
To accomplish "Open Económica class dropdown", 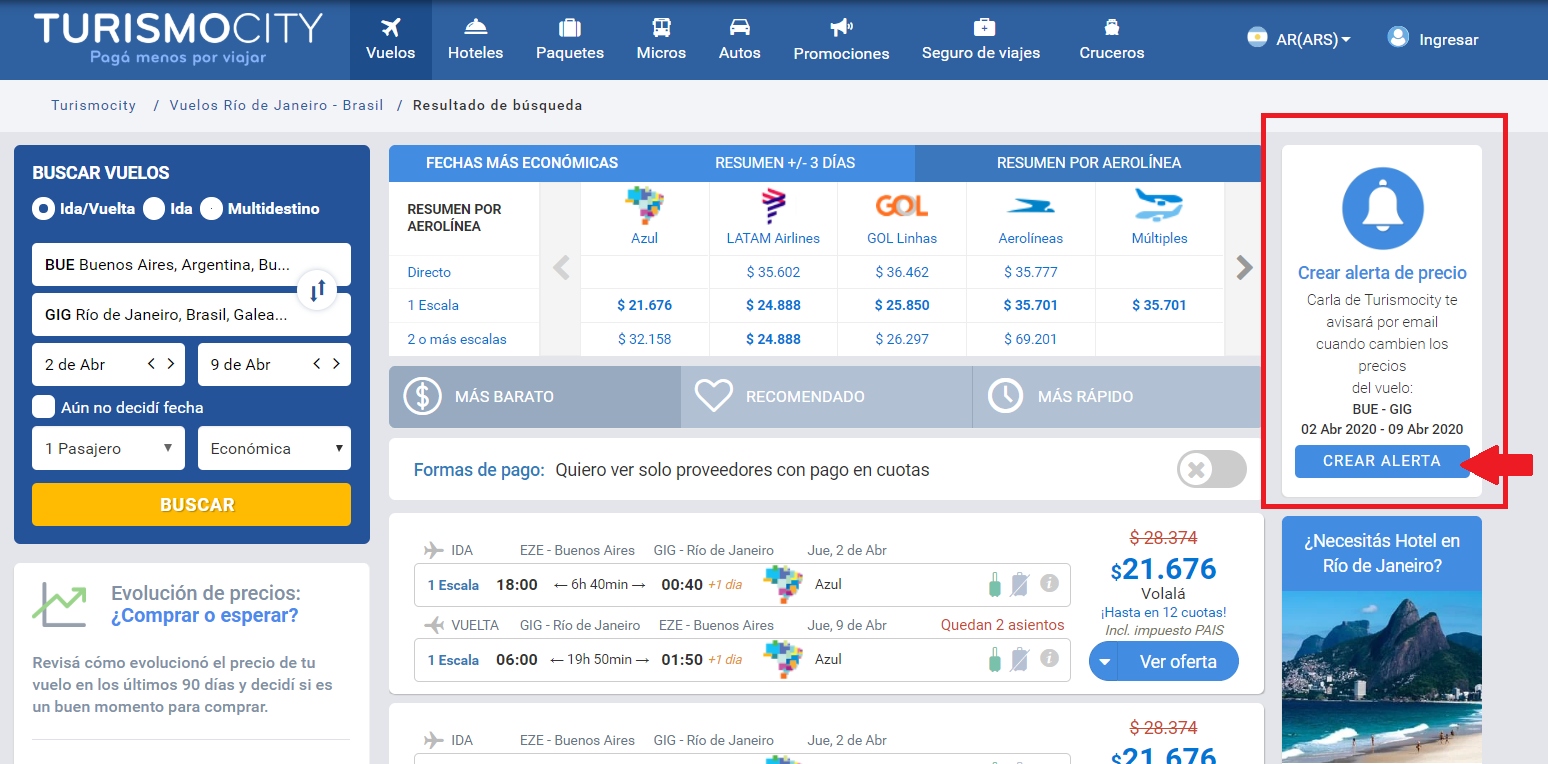I will (274, 448).
